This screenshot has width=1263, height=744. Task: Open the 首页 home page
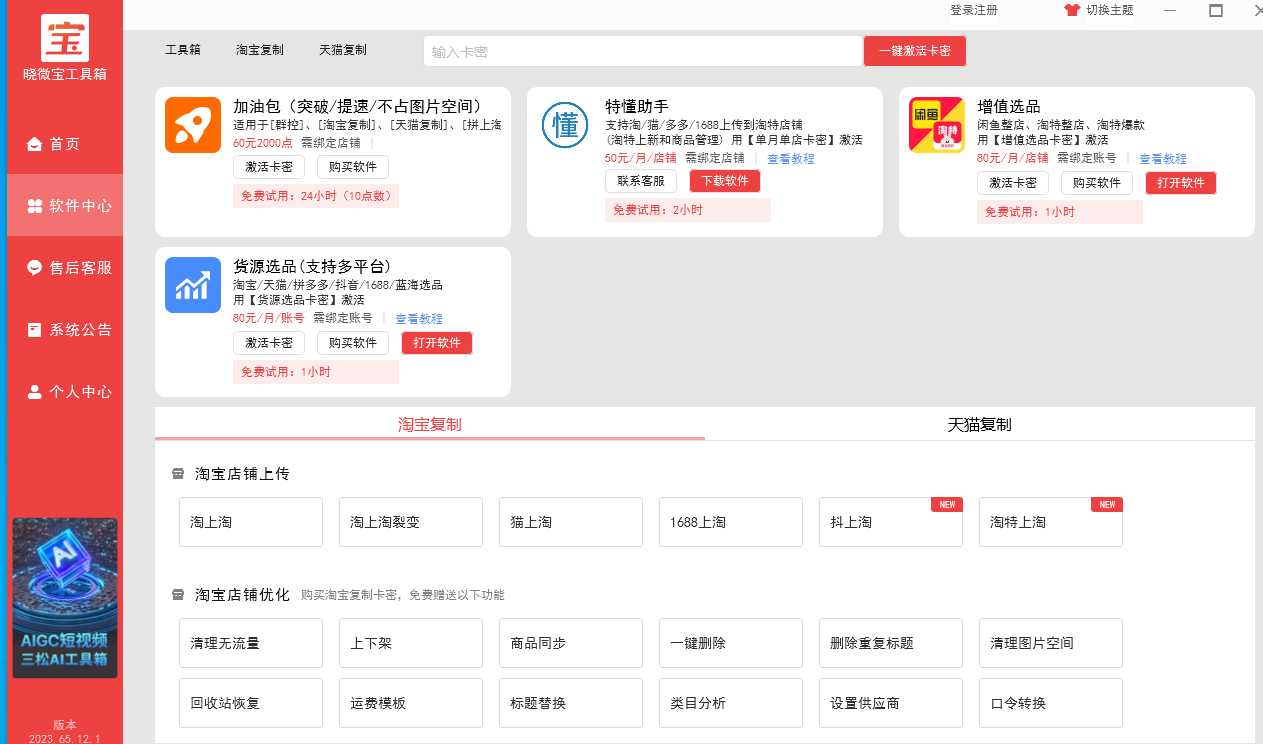coord(65,144)
